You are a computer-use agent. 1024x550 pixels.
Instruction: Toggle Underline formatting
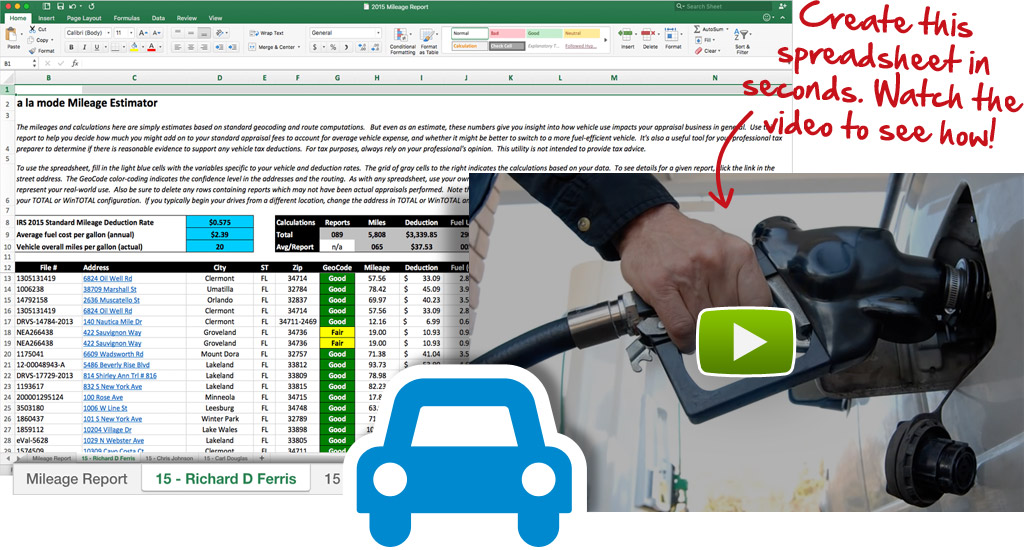point(97,47)
